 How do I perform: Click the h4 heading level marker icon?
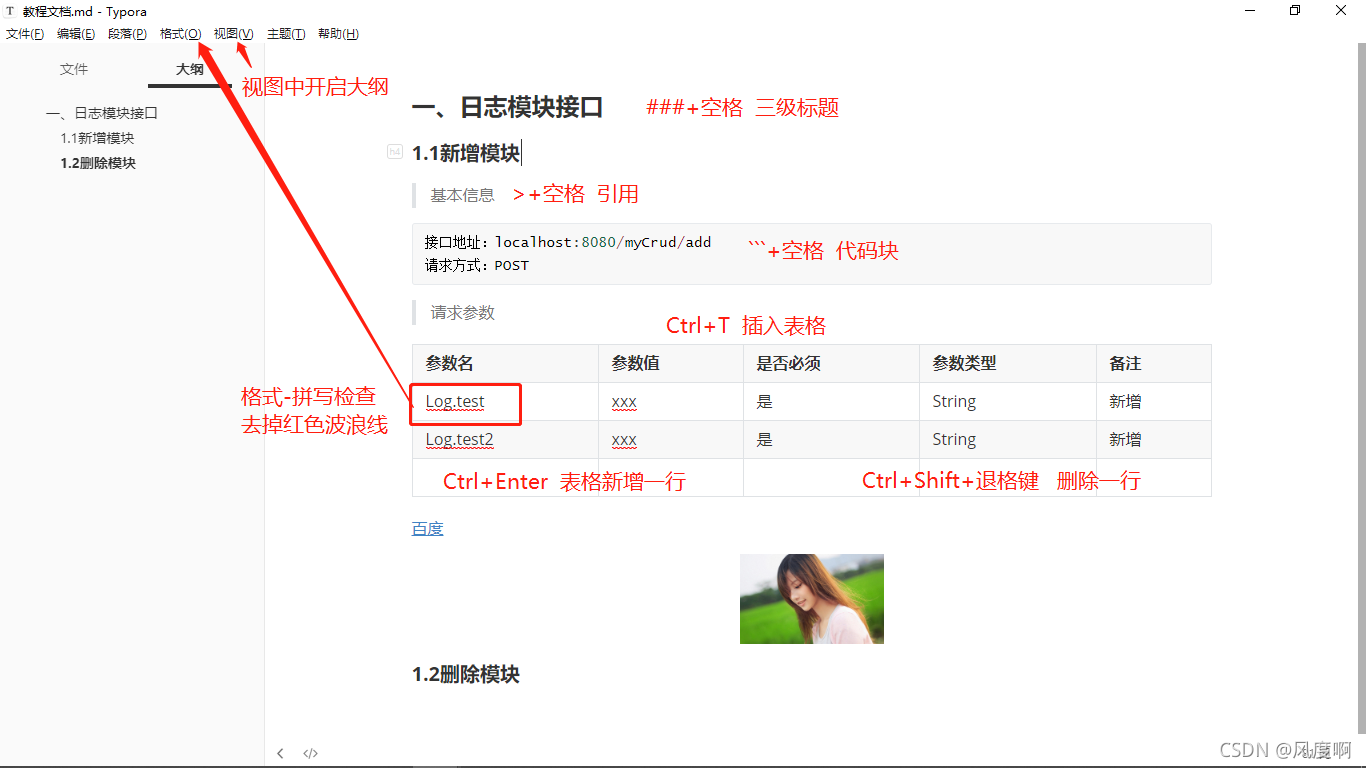click(x=395, y=152)
